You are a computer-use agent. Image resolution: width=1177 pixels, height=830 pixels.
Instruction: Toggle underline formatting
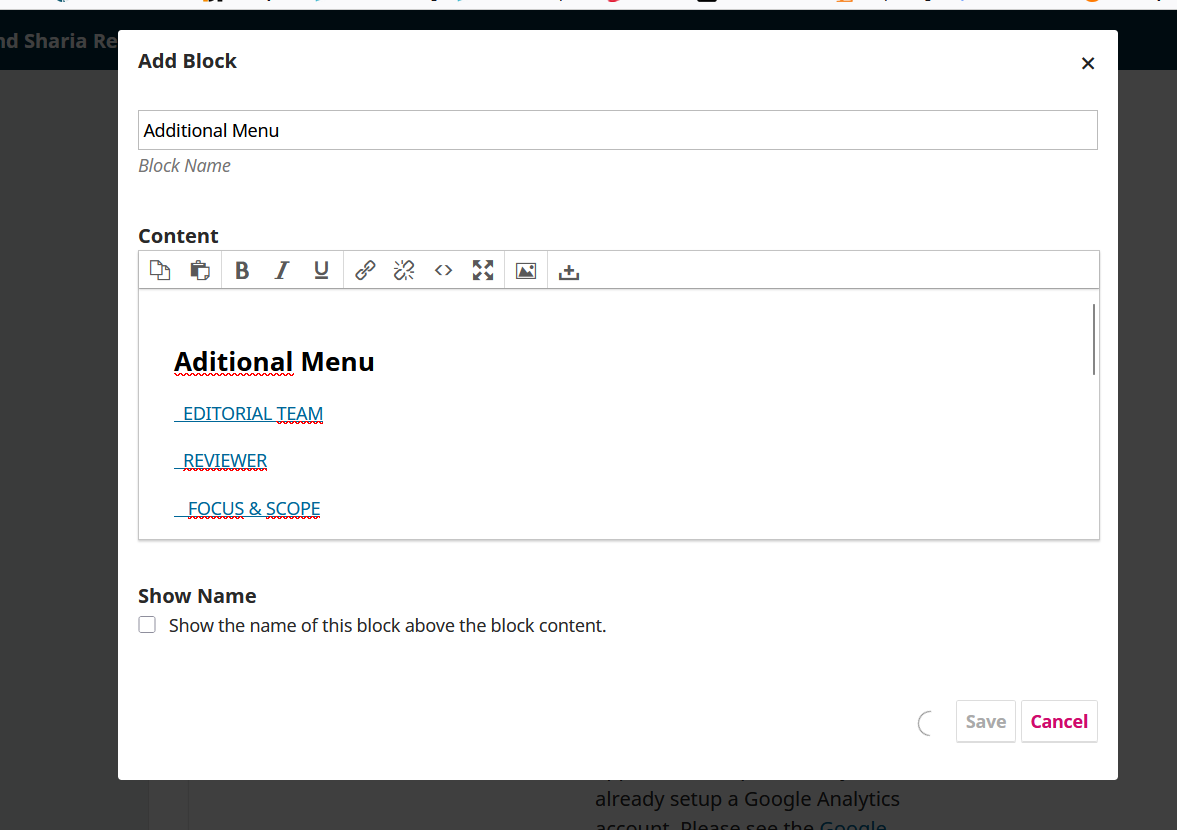point(321,270)
